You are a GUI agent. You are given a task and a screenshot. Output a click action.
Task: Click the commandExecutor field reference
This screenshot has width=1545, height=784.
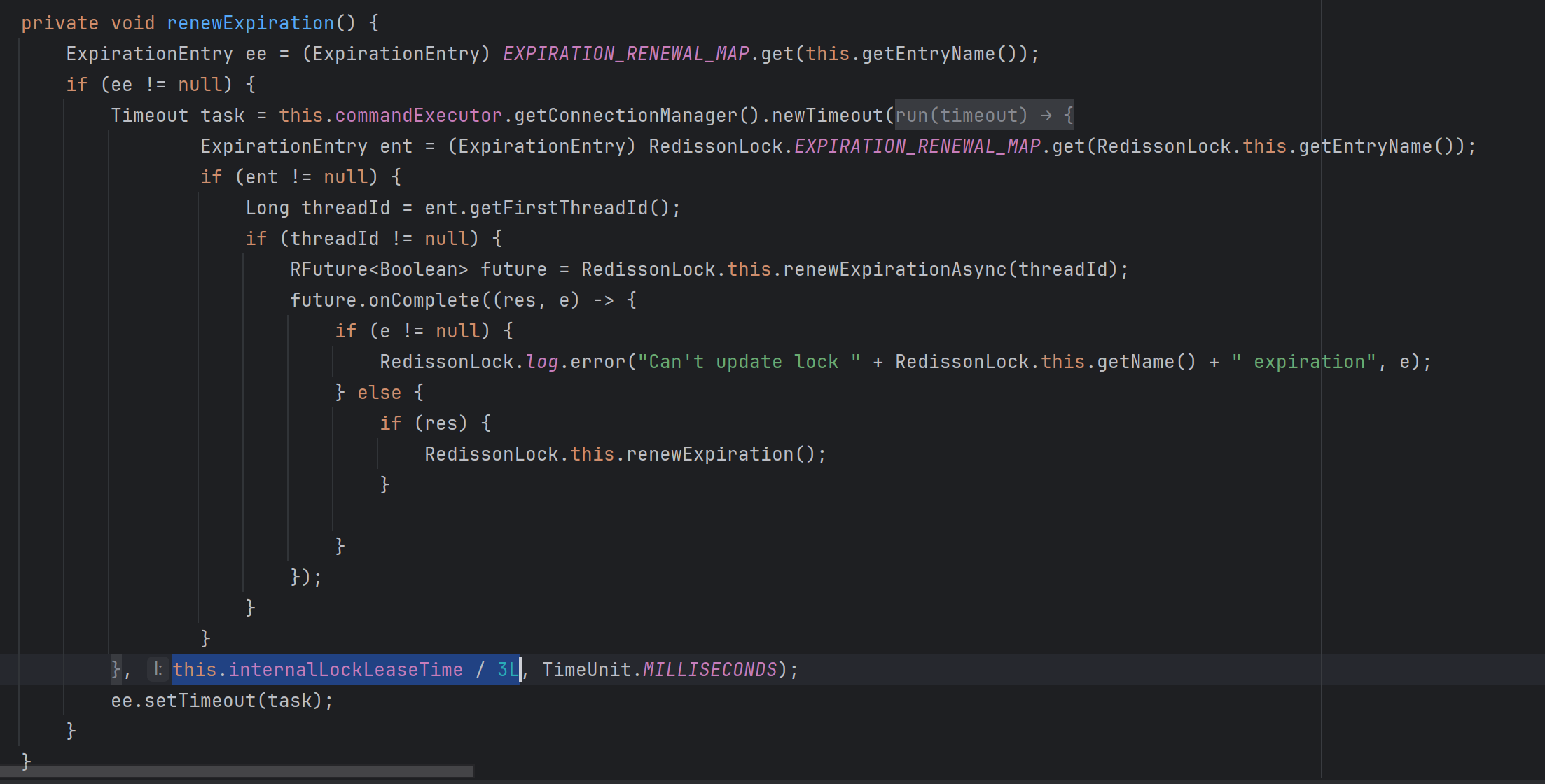click(x=418, y=115)
